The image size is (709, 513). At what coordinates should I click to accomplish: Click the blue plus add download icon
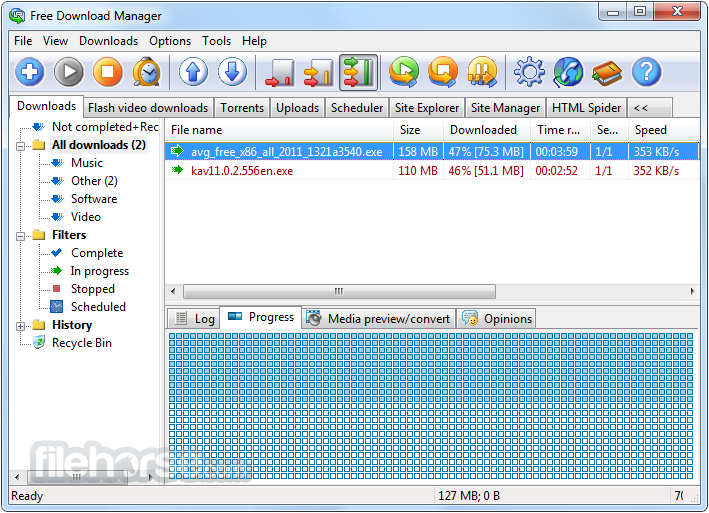(30, 72)
